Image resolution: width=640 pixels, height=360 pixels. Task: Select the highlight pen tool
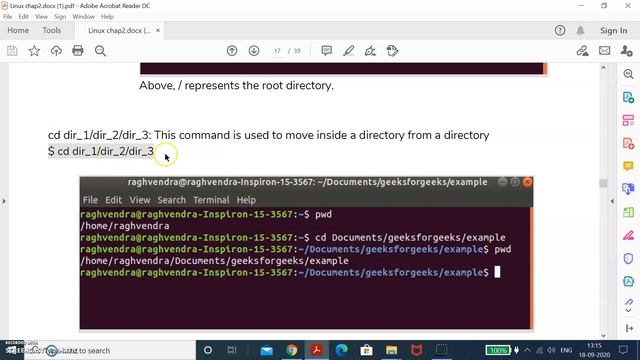[349, 51]
